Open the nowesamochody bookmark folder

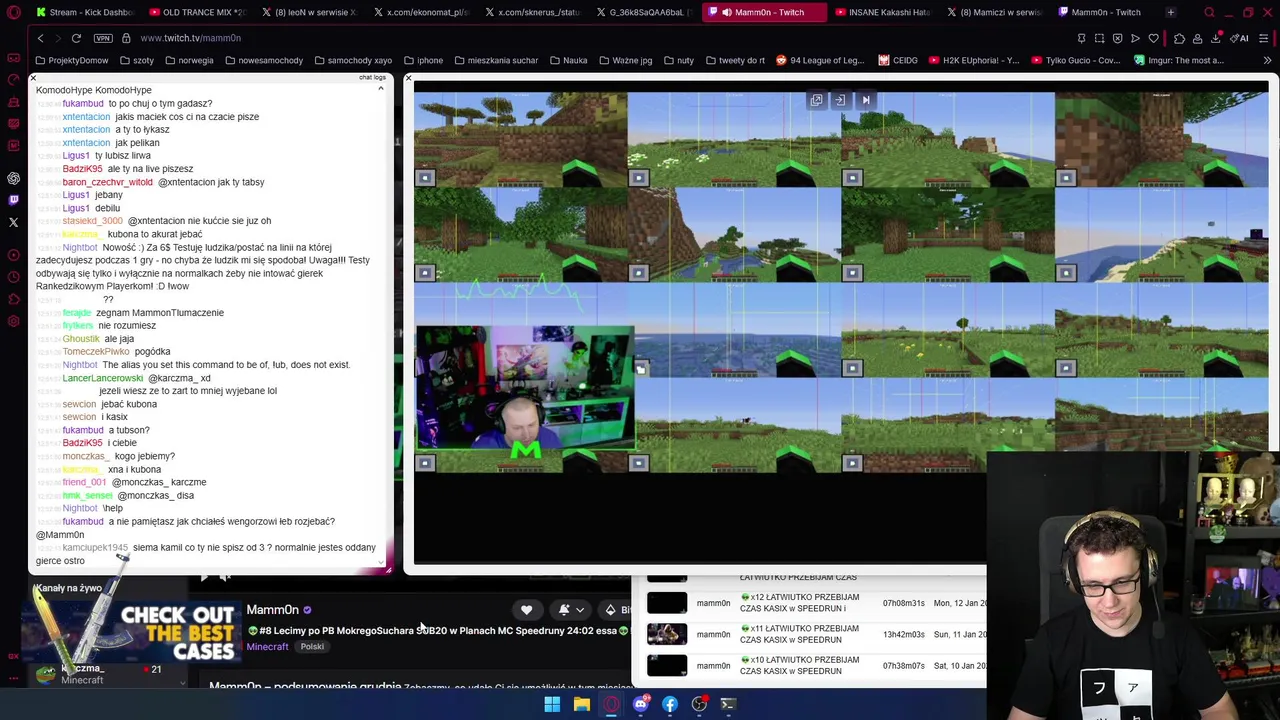click(263, 60)
